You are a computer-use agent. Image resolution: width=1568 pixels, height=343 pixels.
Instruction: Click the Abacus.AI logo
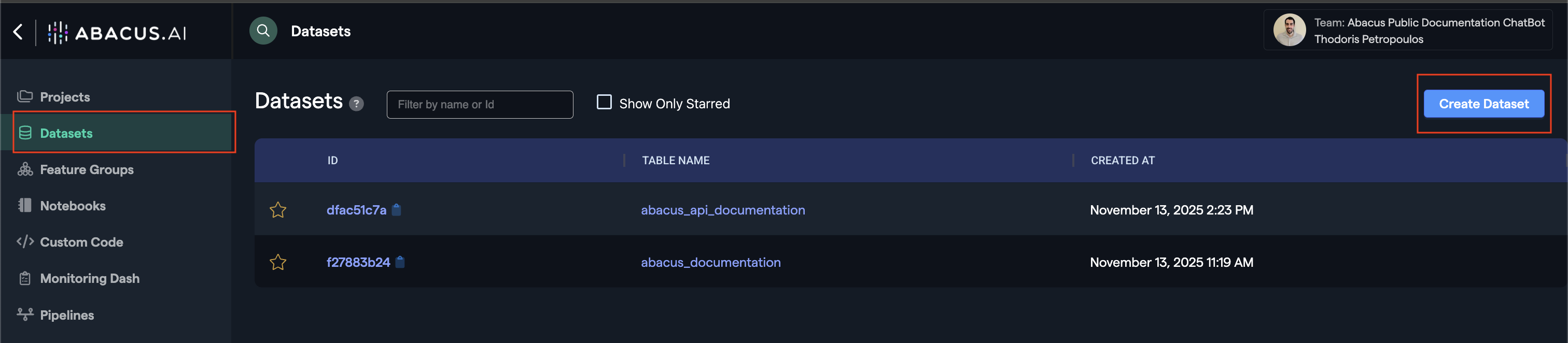pos(118,33)
